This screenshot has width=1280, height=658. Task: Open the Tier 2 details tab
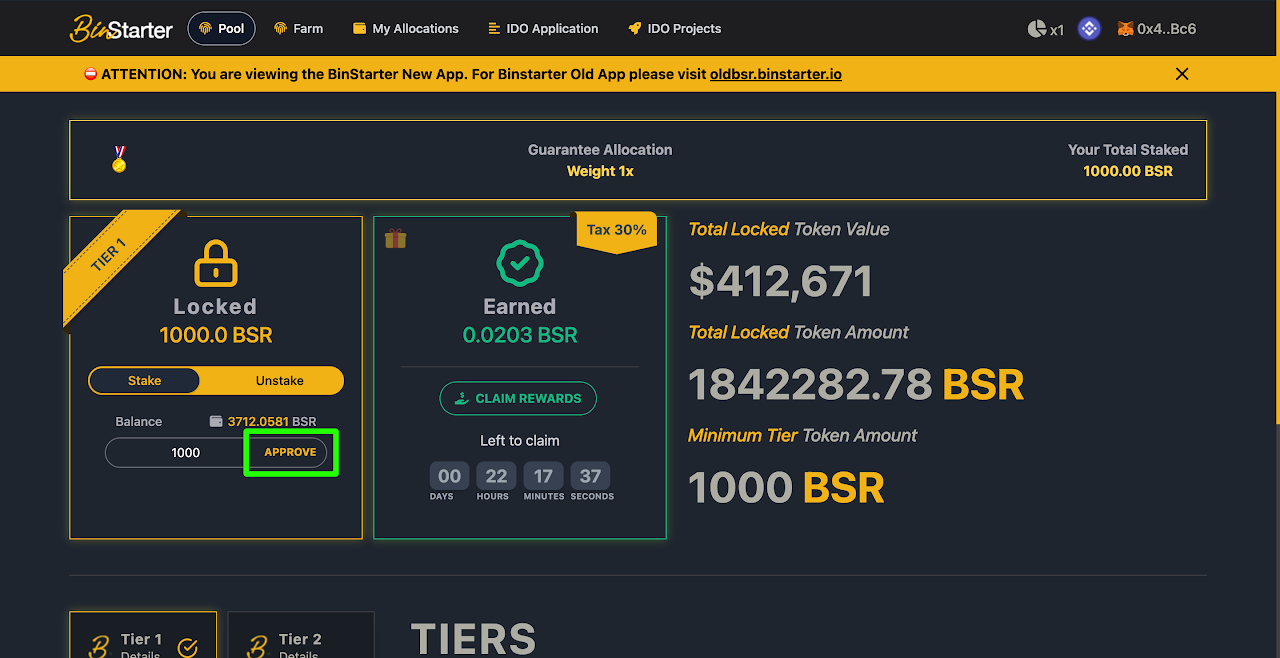pos(301,635)
